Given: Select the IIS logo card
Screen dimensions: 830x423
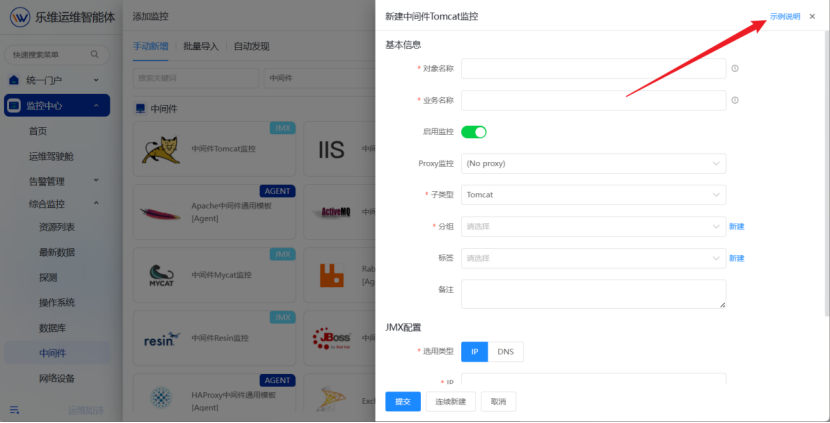Looking at the screenshot, I should 331,150.
